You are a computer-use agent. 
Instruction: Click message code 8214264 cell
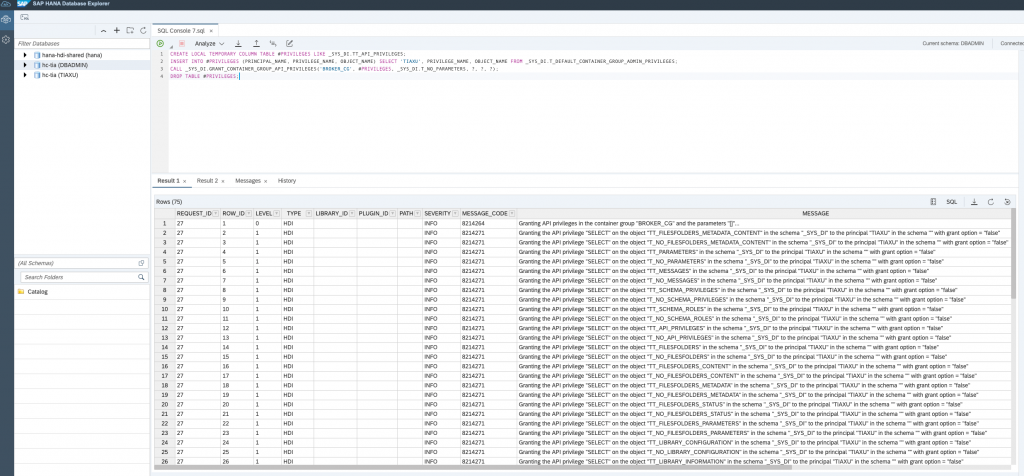[473, 223]
